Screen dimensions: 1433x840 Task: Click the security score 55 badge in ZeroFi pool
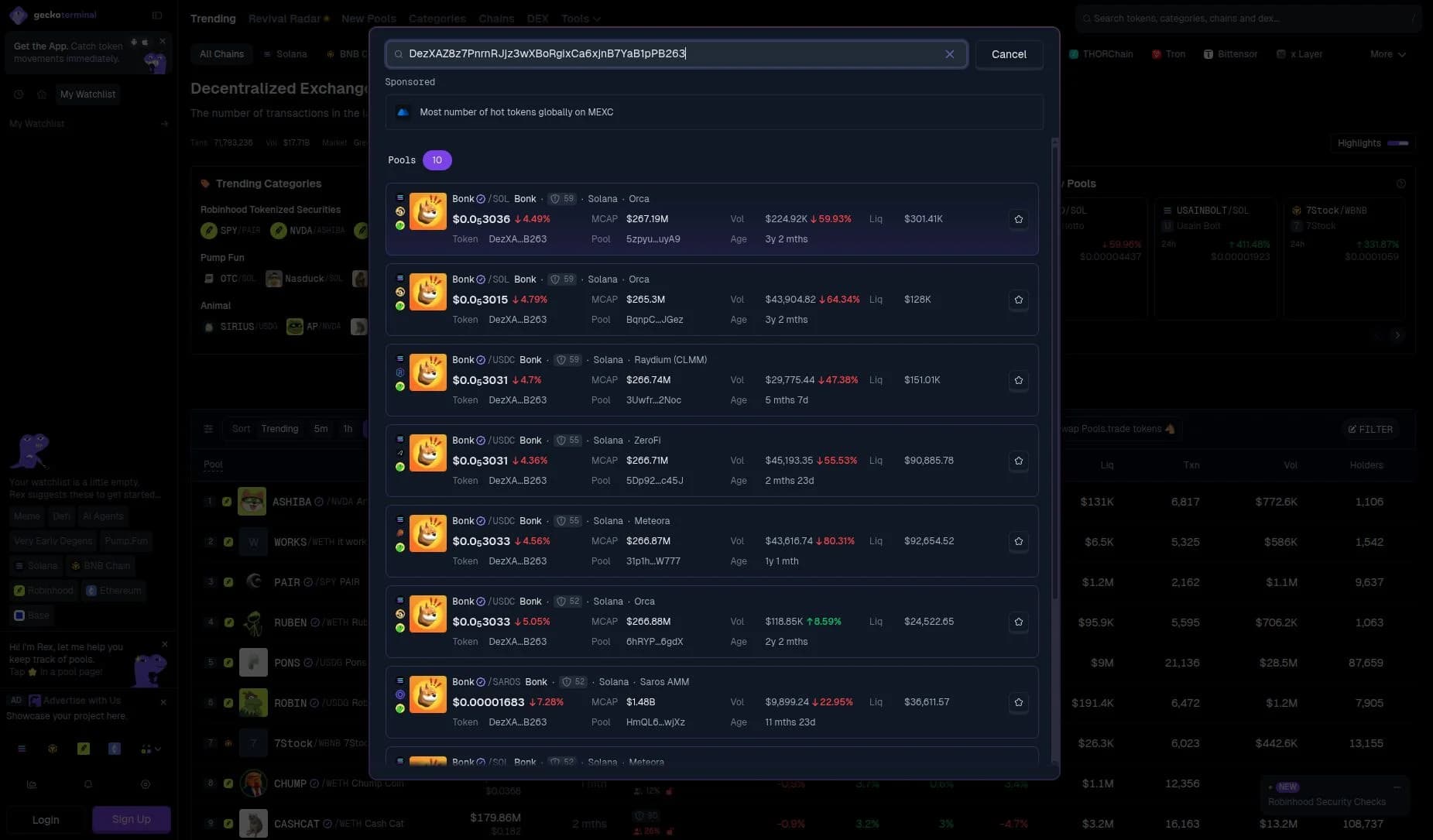[x=567, y=441]
